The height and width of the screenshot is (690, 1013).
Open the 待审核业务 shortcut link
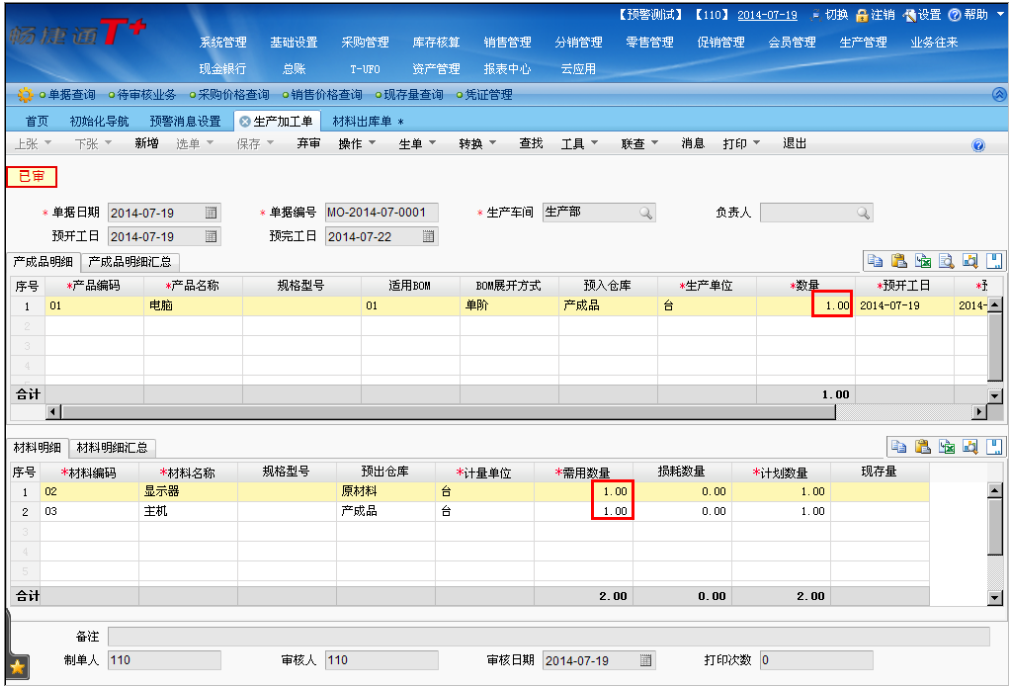click(x=147, y=95)
